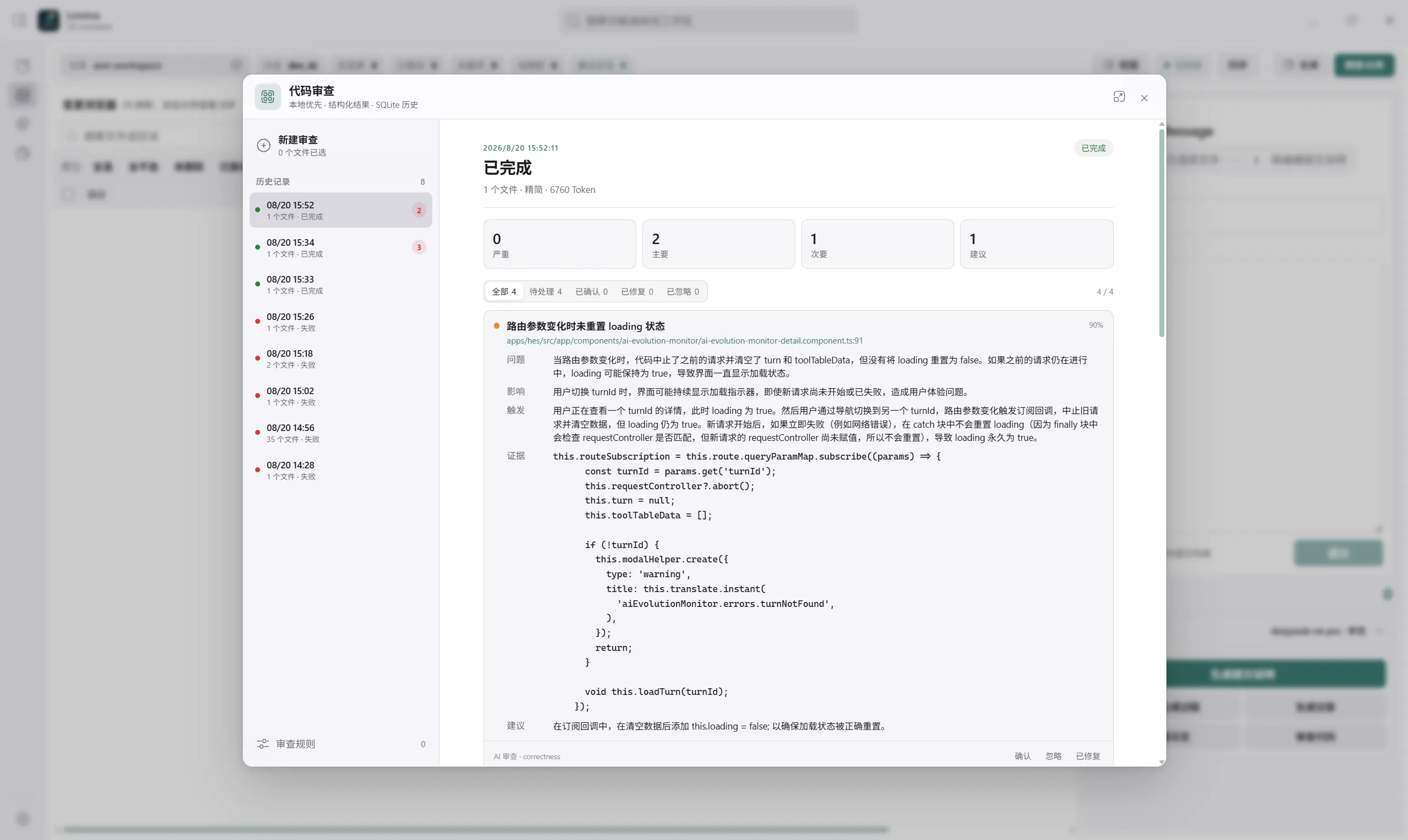Switch to the 已确认 0 filter tab
The width and height of the screenshot is (1408, 840).
[591, 291]
